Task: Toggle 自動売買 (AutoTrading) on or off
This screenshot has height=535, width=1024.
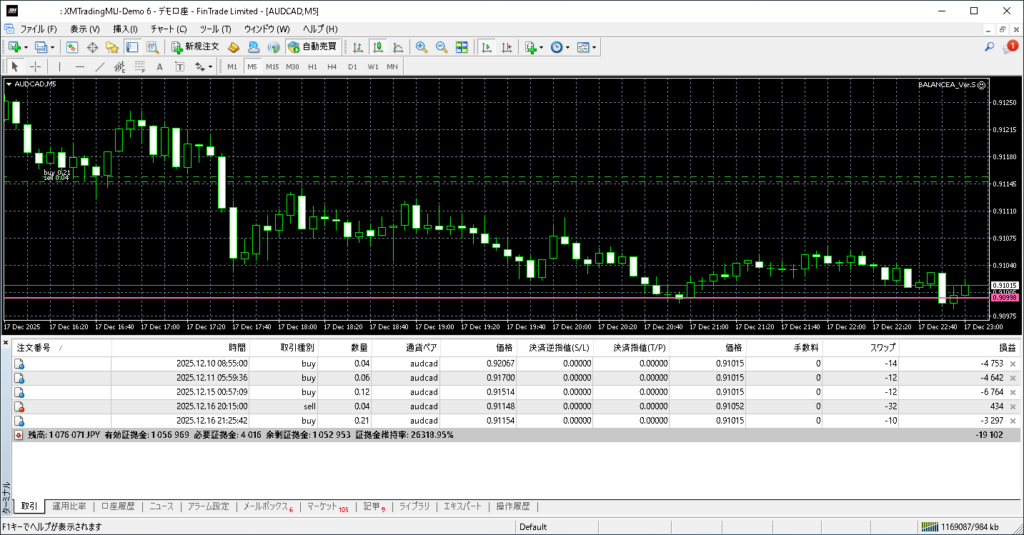Action: (x=312, y=47)
